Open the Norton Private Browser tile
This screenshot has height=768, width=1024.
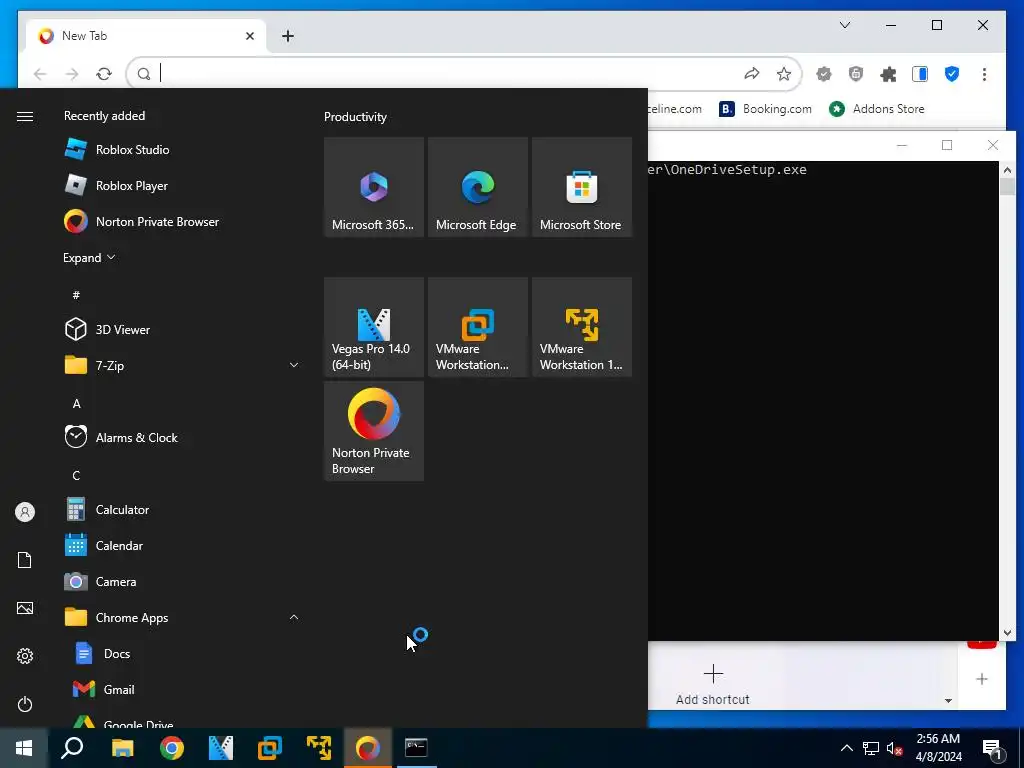coord(374,431)
